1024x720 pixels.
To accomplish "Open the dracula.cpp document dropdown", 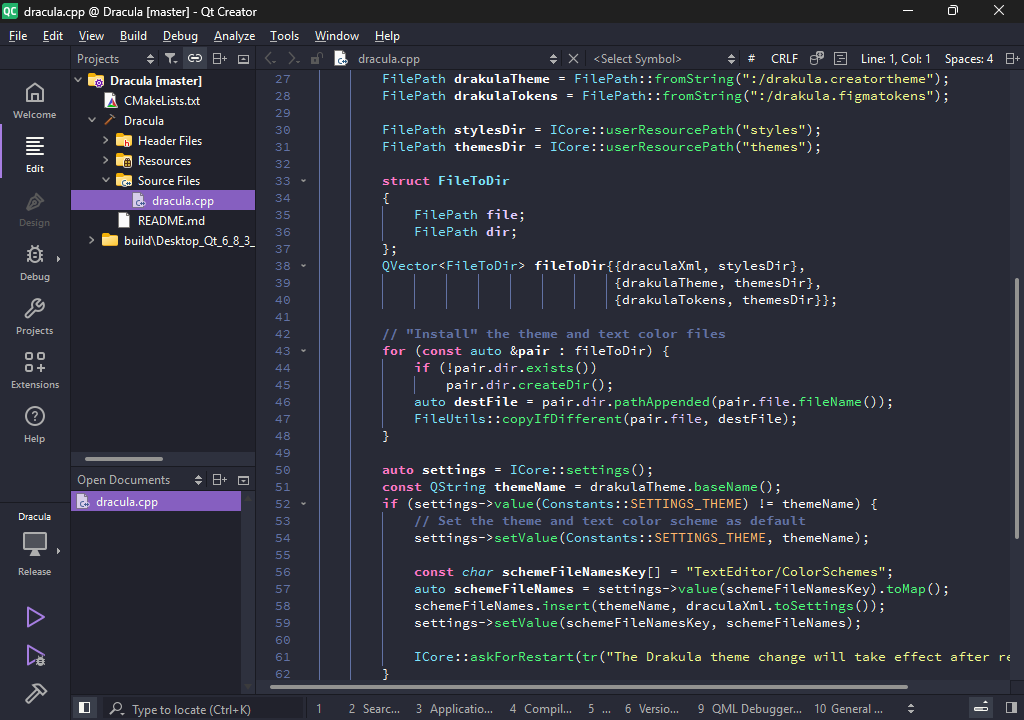I will pos(457,59).
